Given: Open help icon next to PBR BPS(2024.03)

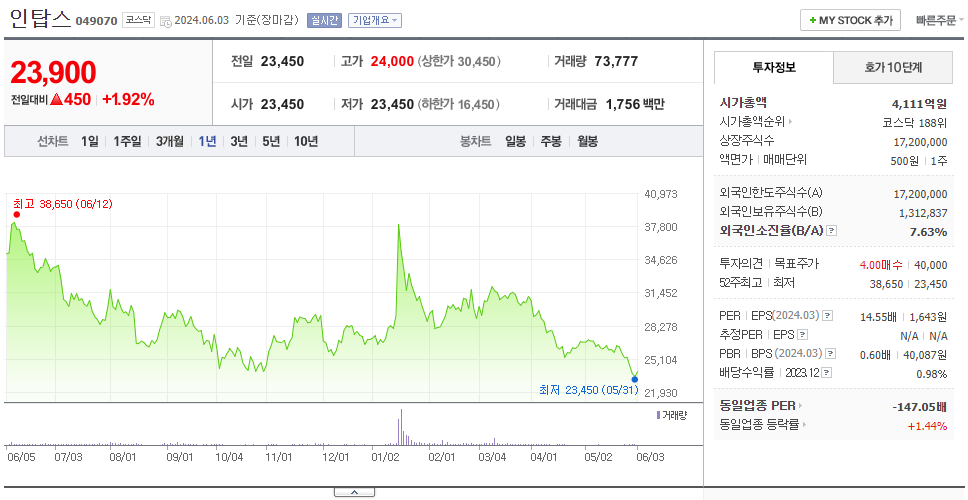Looking at the screenshot, I should (831, 354).
